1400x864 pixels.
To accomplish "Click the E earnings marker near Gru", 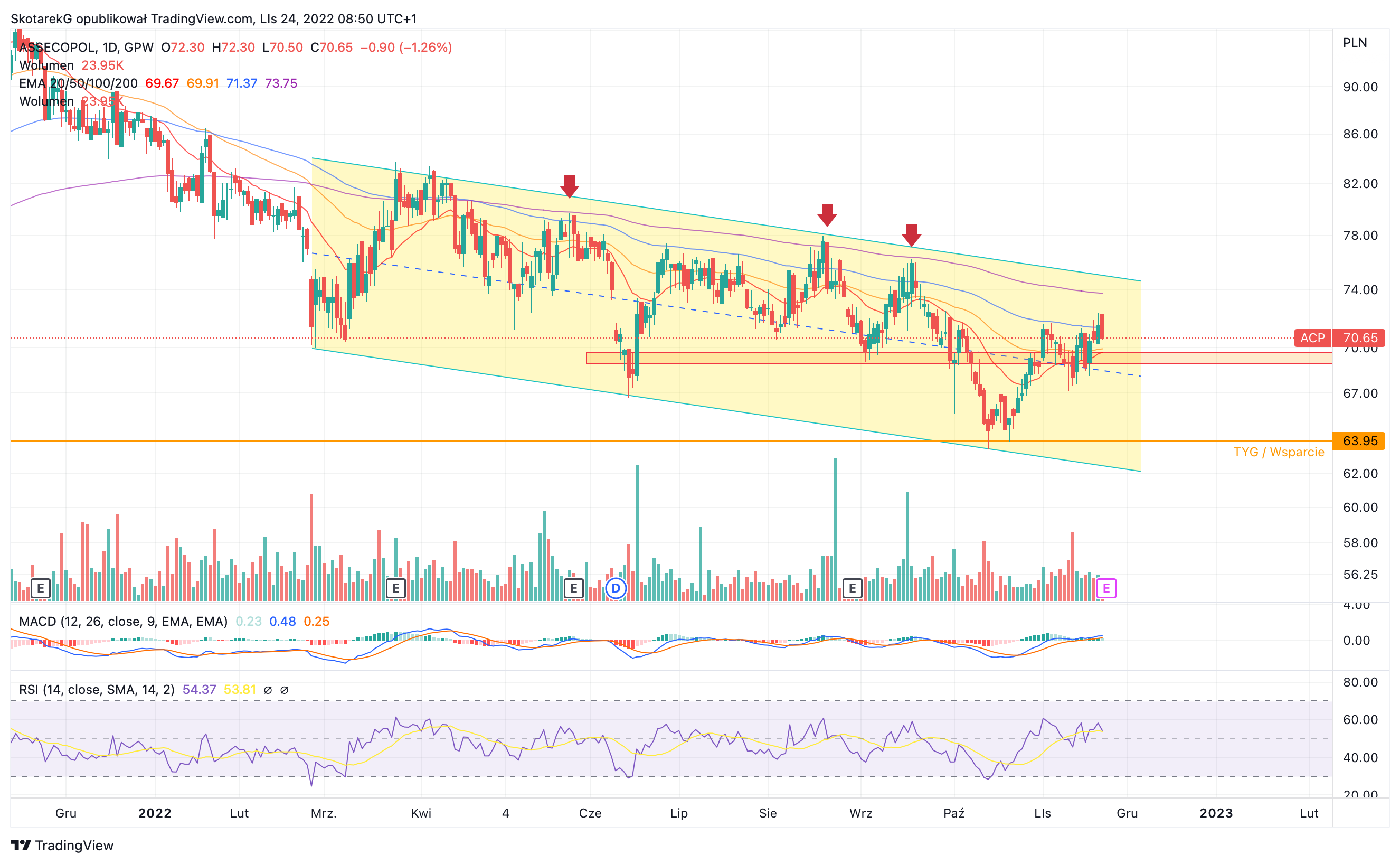I will pyautogui.click(x=41, y=588).
